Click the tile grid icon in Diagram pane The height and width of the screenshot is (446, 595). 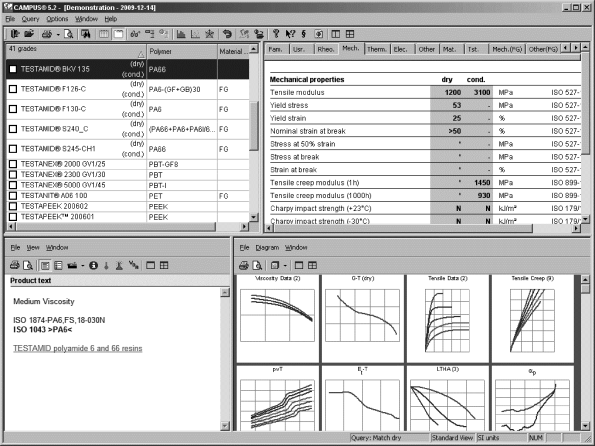[312, 265]
